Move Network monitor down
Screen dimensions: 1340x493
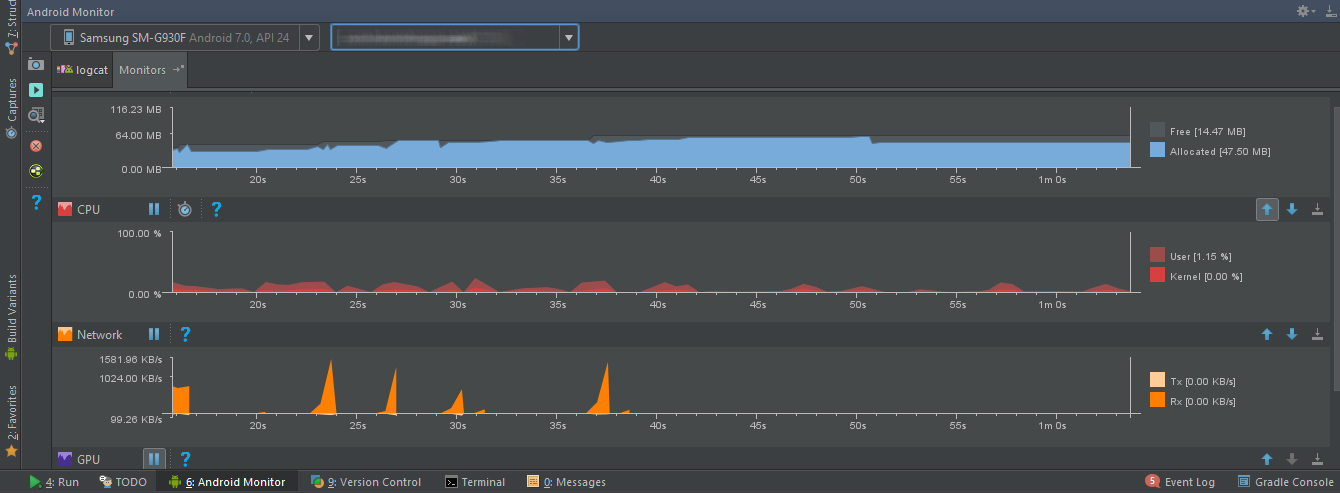point(1292,334)
